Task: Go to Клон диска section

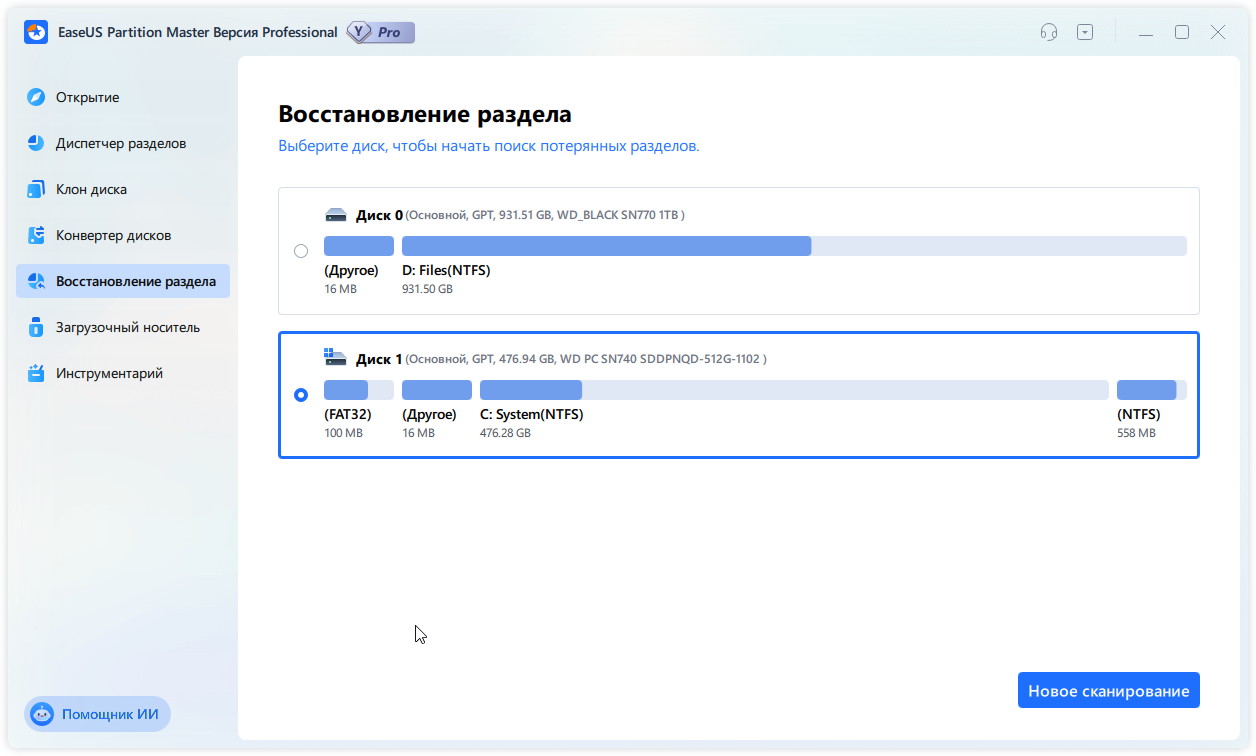Action: pos(91,189)
